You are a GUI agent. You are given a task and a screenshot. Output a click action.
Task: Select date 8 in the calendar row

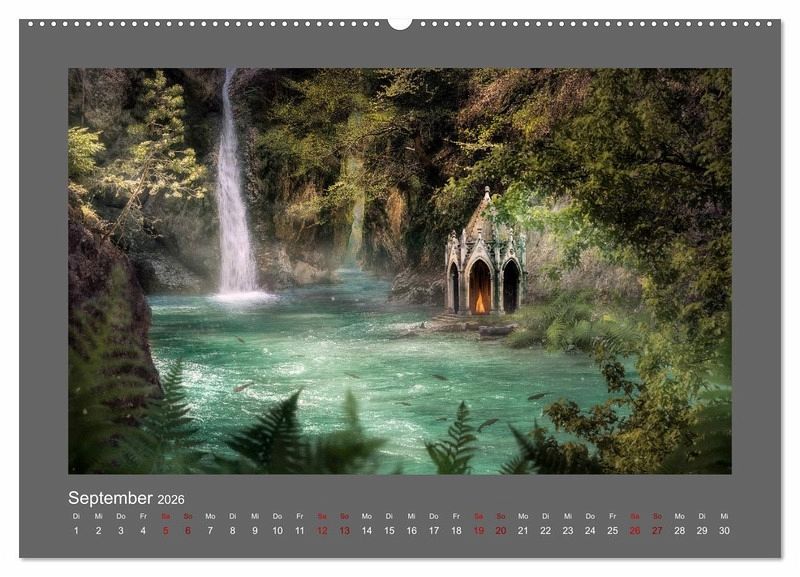click(233, 531)
